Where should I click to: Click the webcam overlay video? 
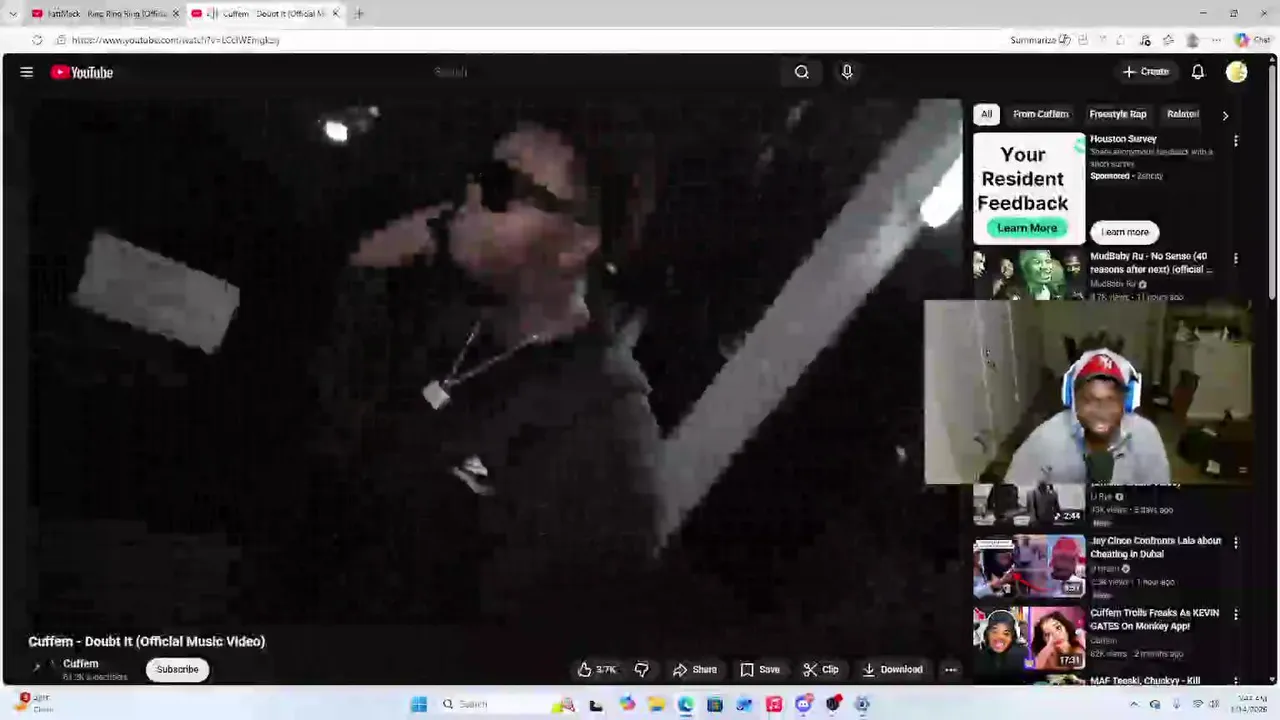(1088, 392)
